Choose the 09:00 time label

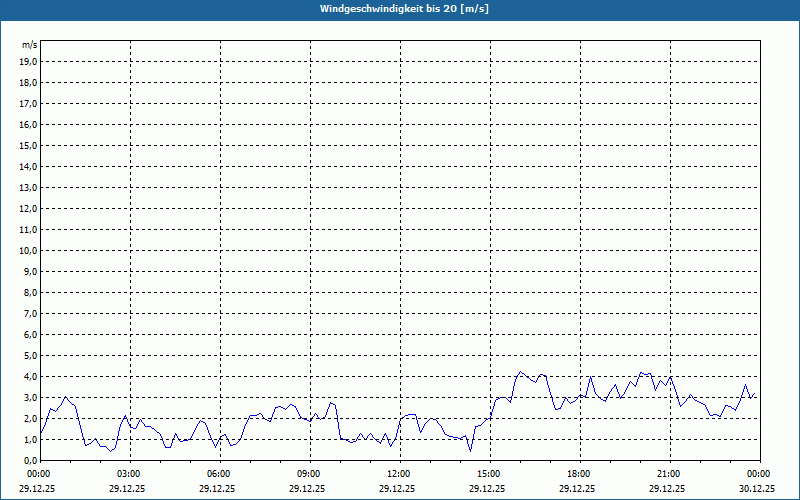click(x=309, y=474)
